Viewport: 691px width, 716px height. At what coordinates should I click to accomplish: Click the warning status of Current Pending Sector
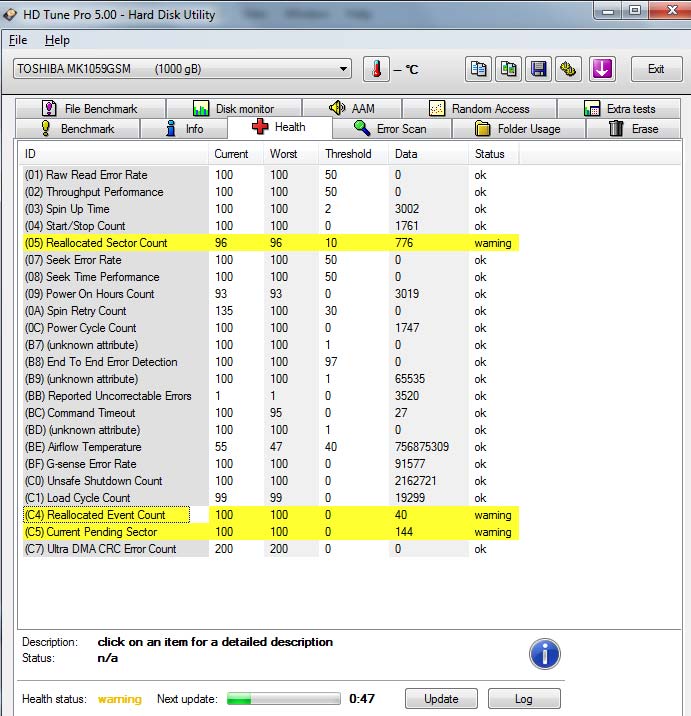coord(493,532)
